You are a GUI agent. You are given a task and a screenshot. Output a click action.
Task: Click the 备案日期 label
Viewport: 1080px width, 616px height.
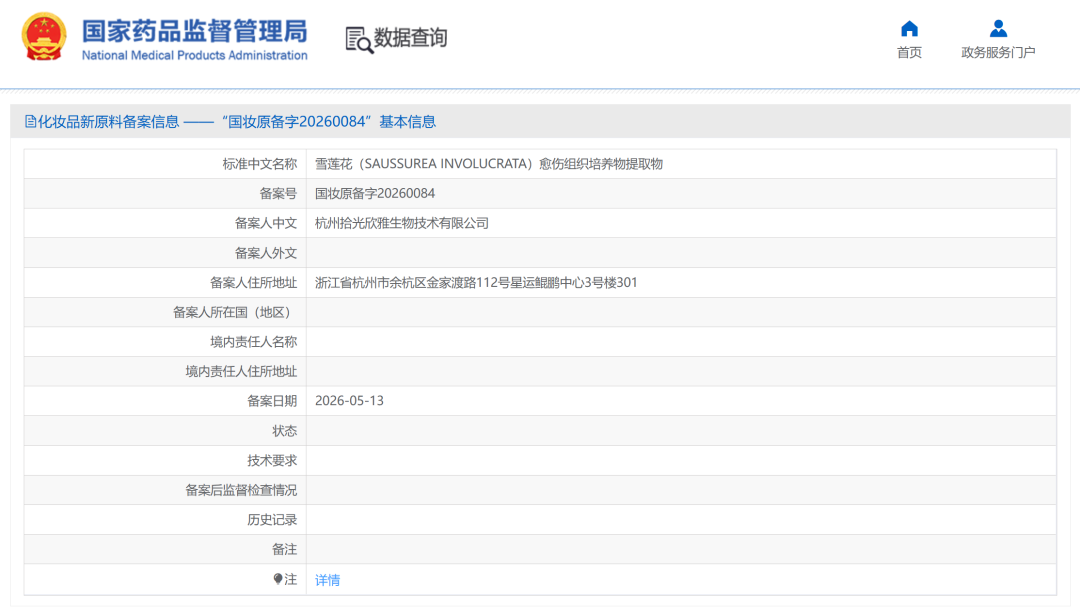click(x=272, y=401)
